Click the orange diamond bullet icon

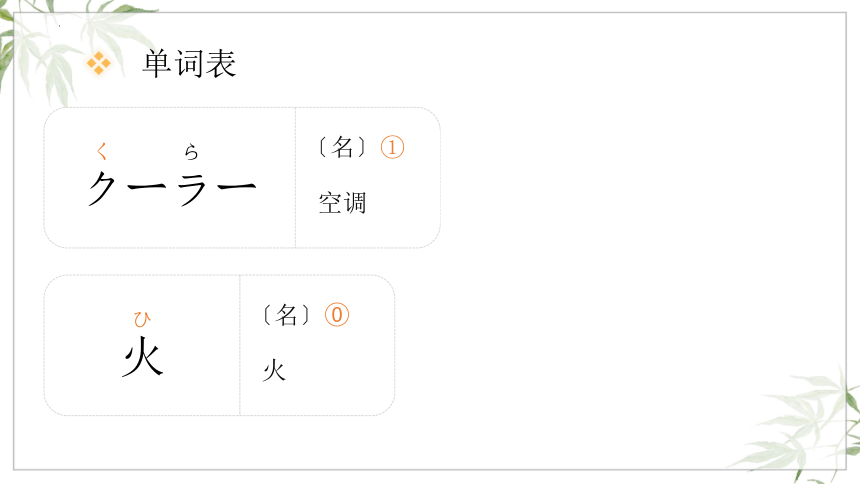pyautogui.click(x=99, y=63)
